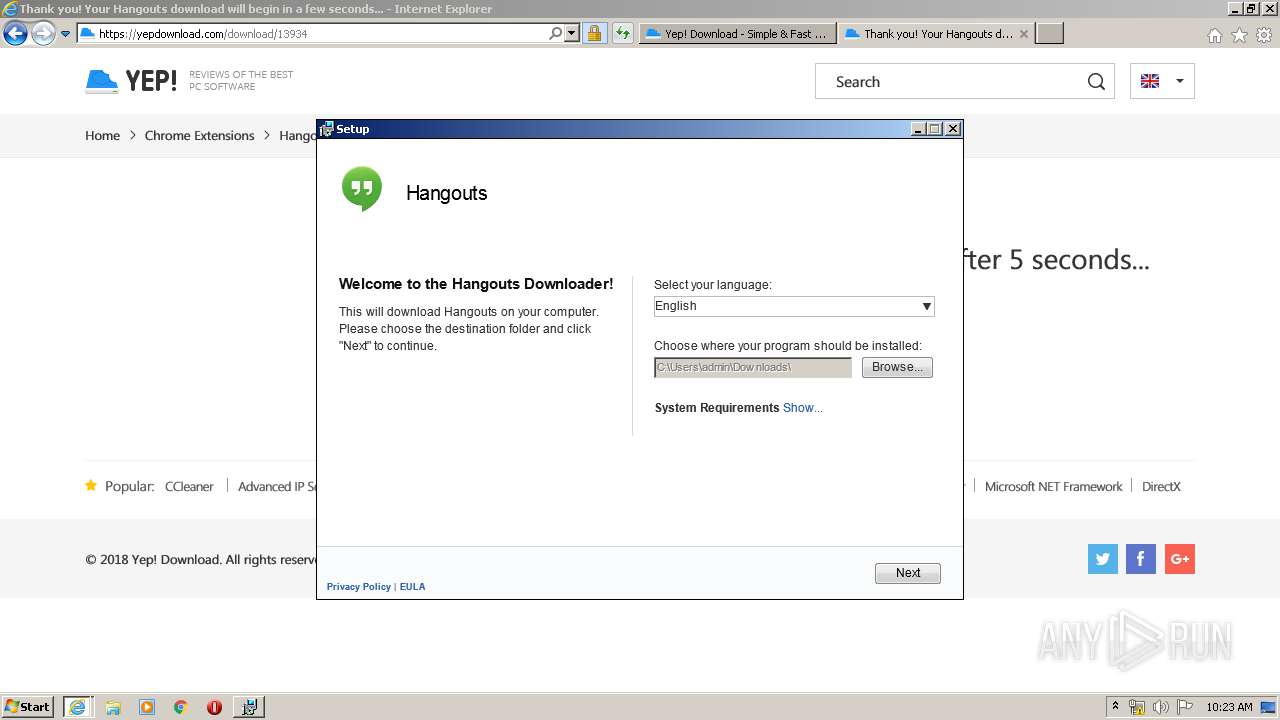Screen dimensions: 1280x720
Task: Open the EULA link
Action: 412,587
